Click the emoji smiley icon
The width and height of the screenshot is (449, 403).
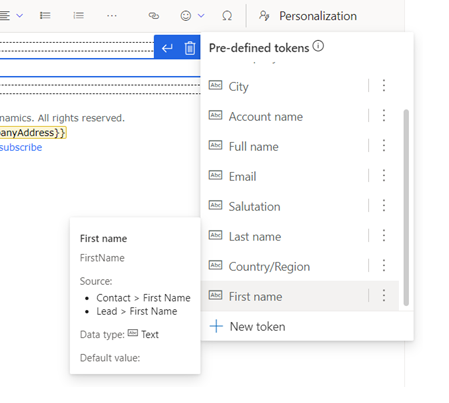(186, 16)
